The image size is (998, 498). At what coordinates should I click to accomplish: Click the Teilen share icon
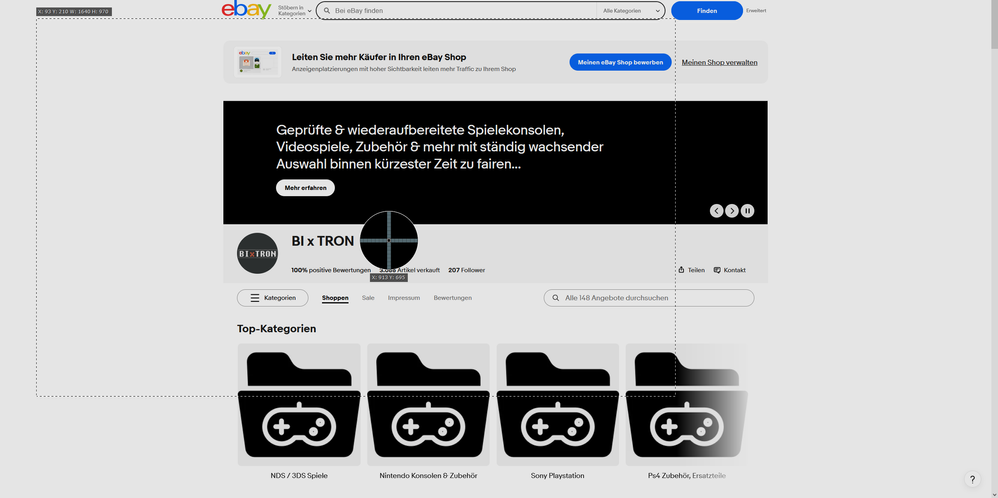point(681,270)
